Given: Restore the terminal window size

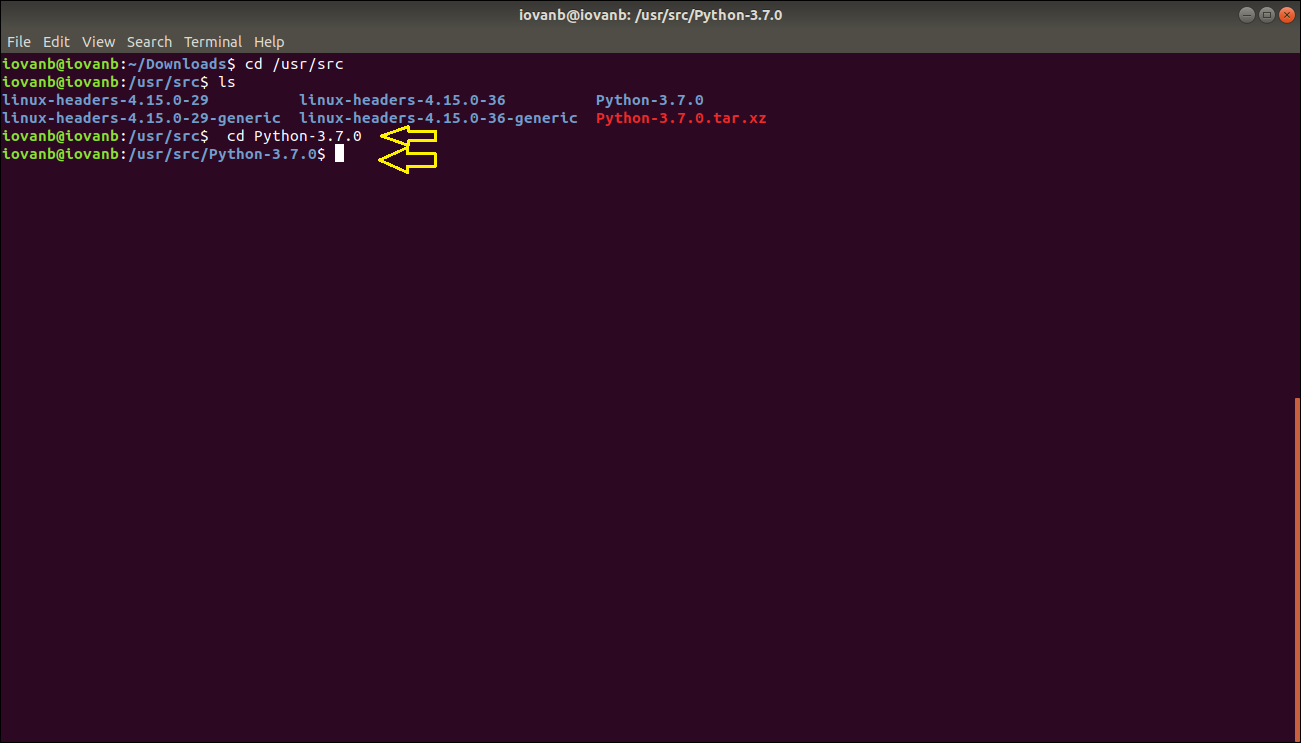Looking at the screenshot, I should click(1265, 14).
